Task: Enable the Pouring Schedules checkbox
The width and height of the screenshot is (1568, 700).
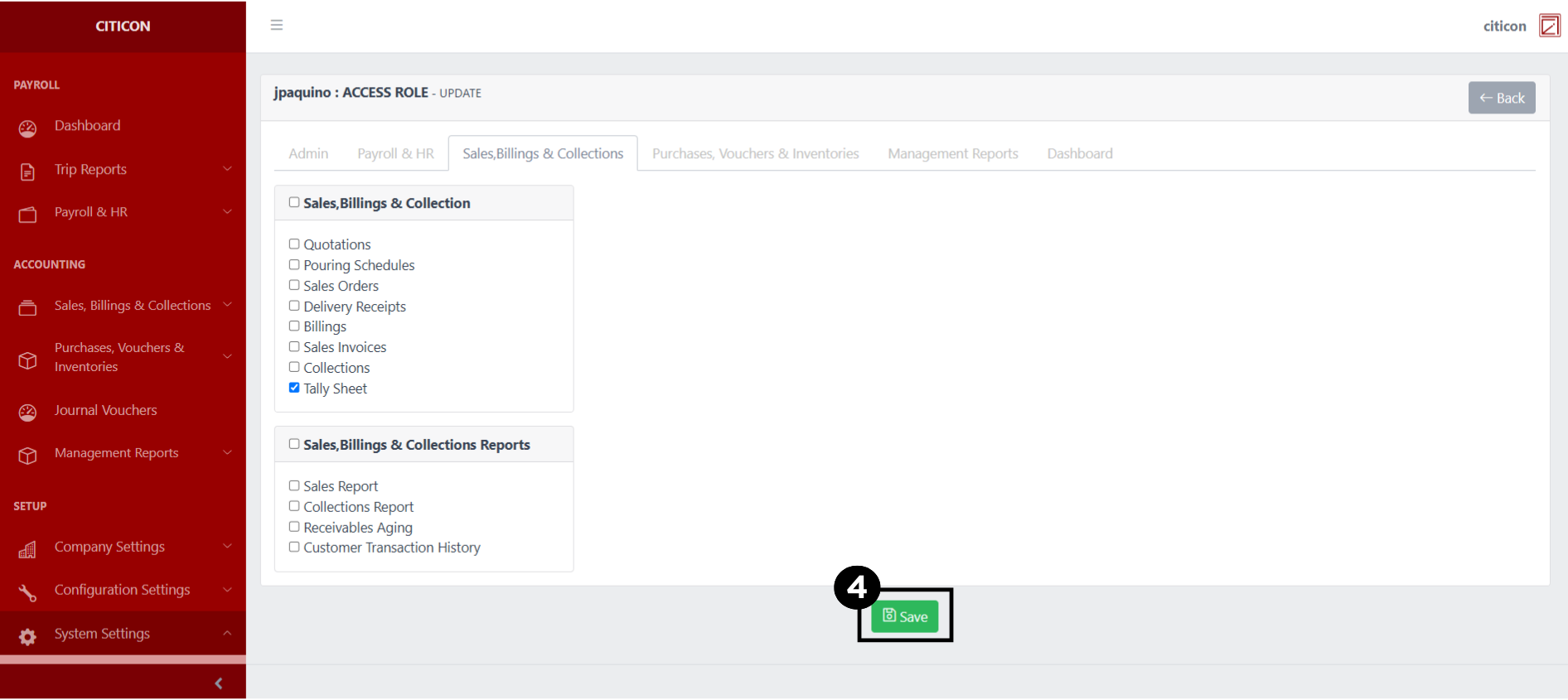Action: (x=294, y=264)
